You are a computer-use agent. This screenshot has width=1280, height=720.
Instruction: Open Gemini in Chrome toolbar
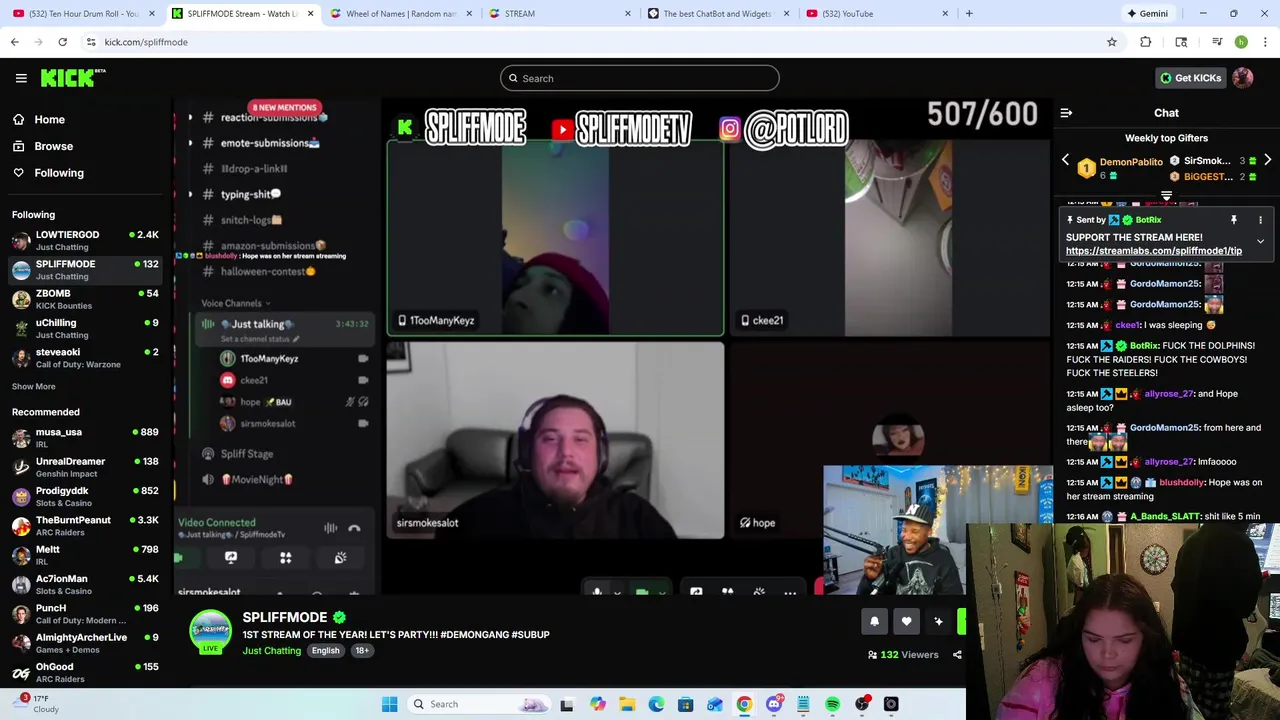click(x=1147, y=14)
